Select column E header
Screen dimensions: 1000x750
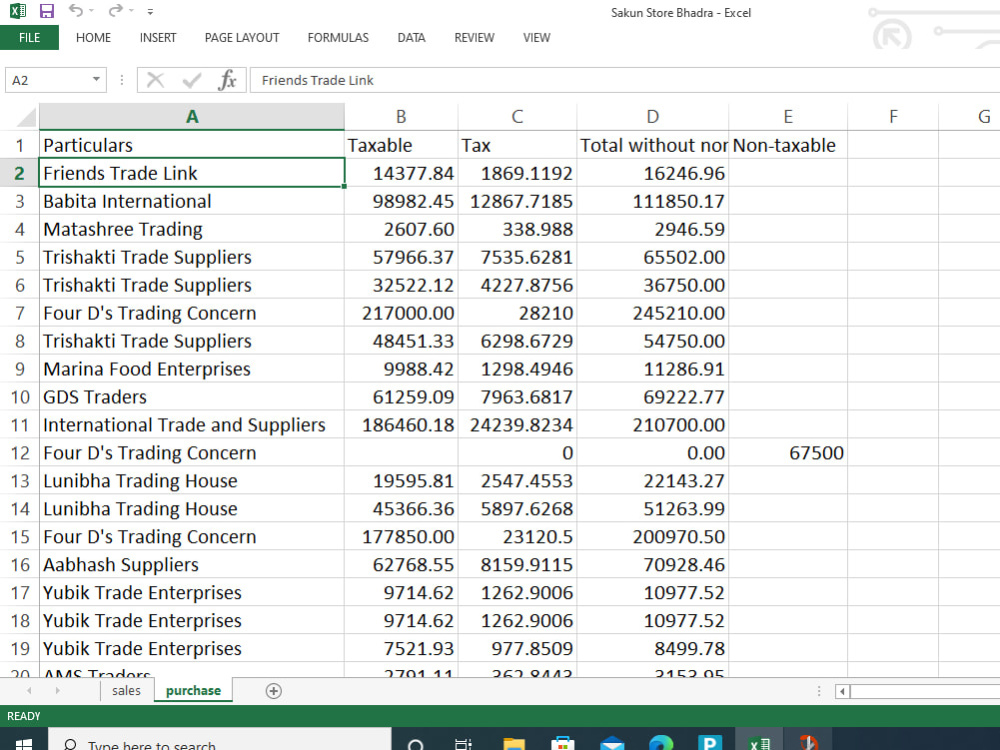click(788, 117)
